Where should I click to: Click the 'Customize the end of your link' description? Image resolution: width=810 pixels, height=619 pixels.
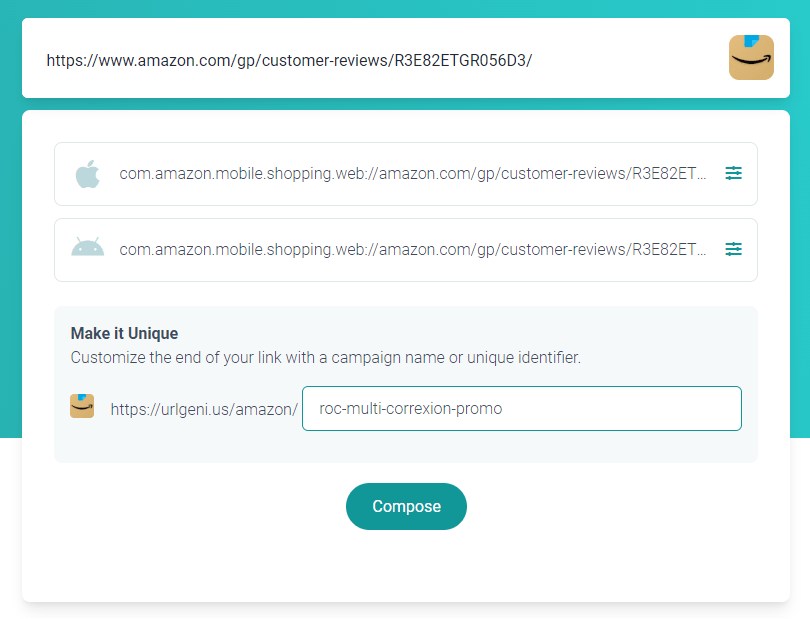click(325, 358)
